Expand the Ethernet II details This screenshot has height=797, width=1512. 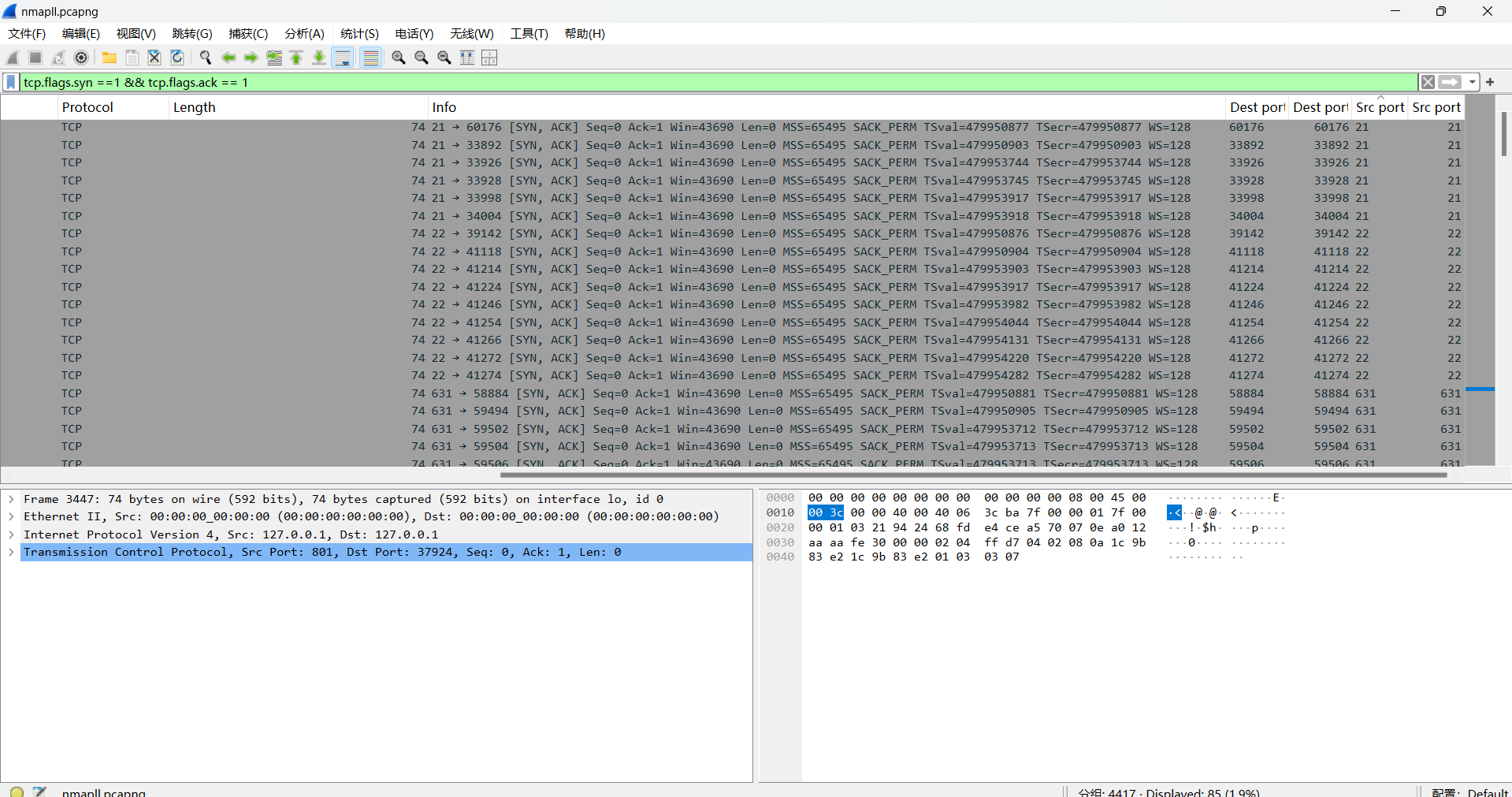[11, 516]
